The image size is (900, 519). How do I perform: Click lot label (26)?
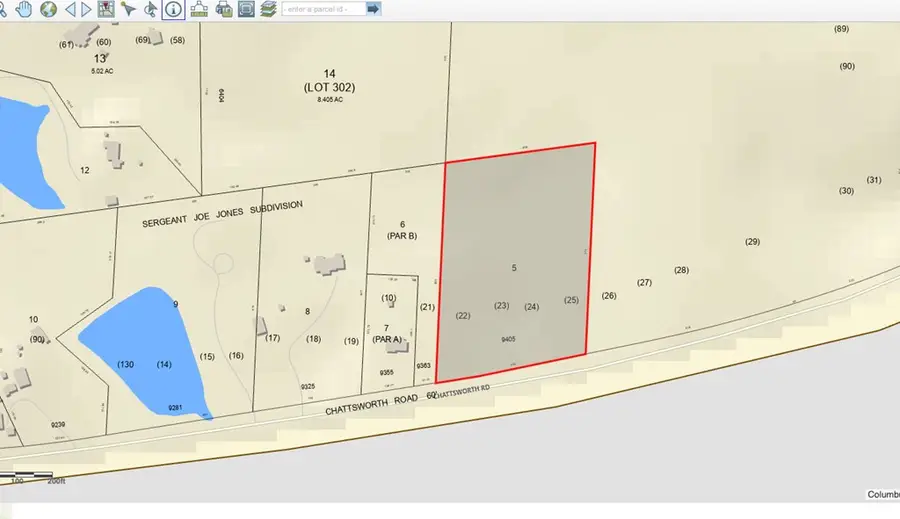[x=609, y=296]
